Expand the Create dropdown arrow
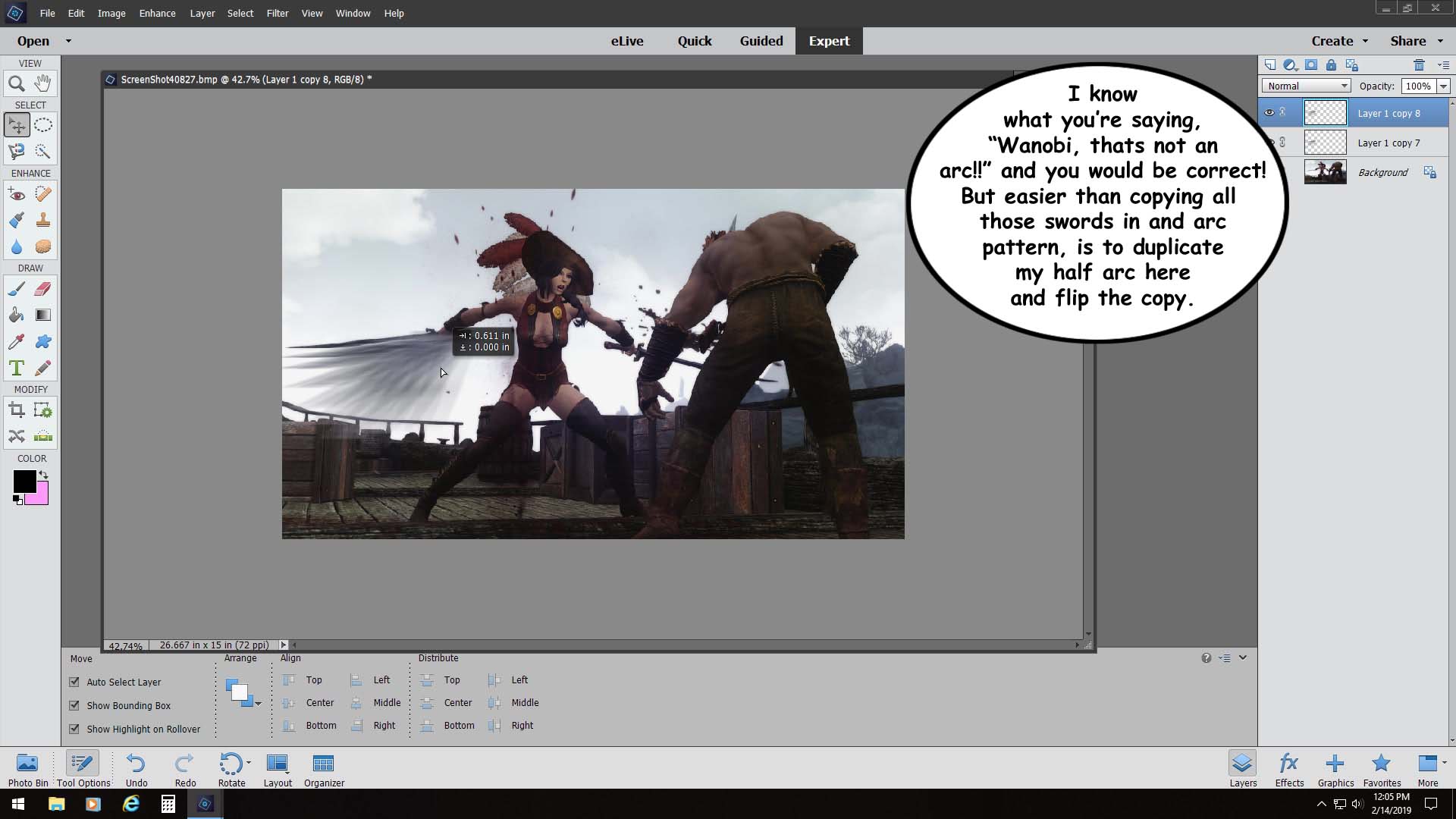The image size is (1456, 819). (1365, 41)
